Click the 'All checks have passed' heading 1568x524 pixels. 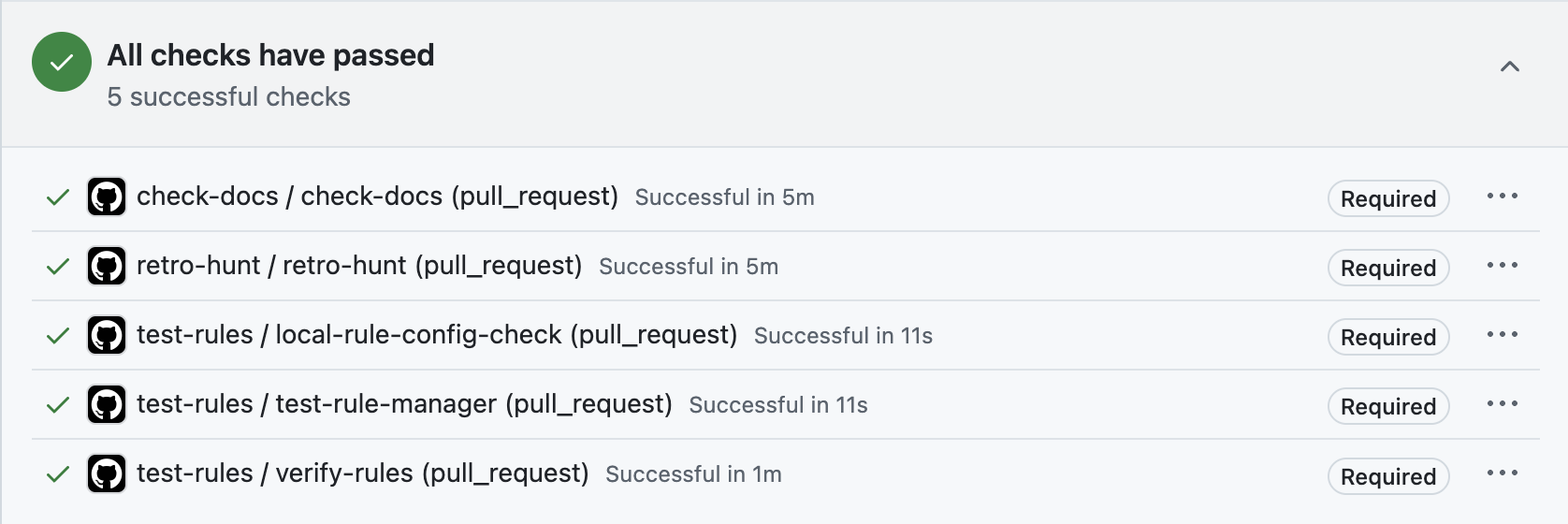tap(271, 55)
